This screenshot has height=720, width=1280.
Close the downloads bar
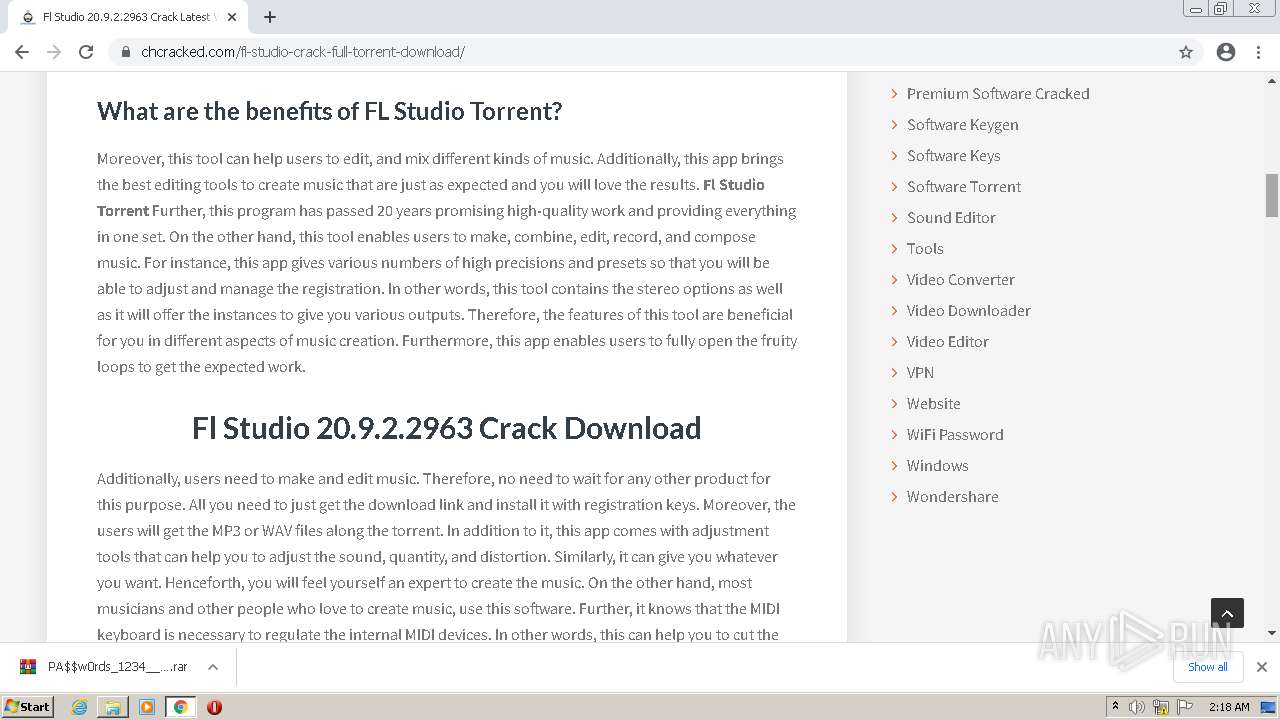1261,667
